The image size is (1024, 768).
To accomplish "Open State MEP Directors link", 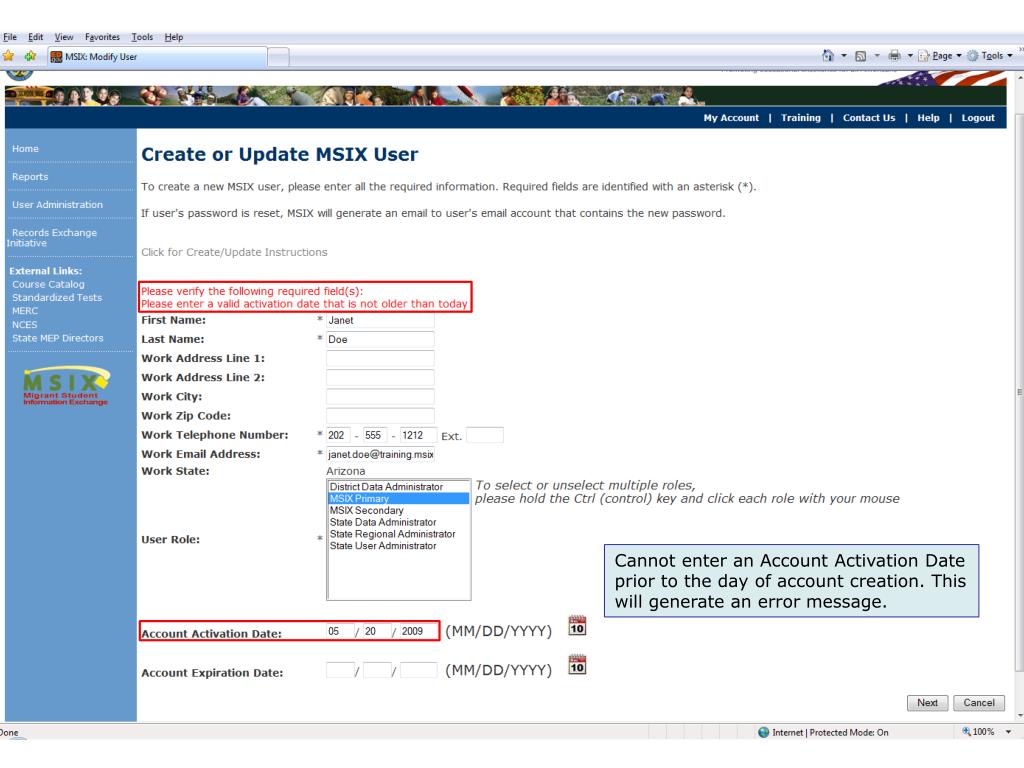I will click(57, 338).
